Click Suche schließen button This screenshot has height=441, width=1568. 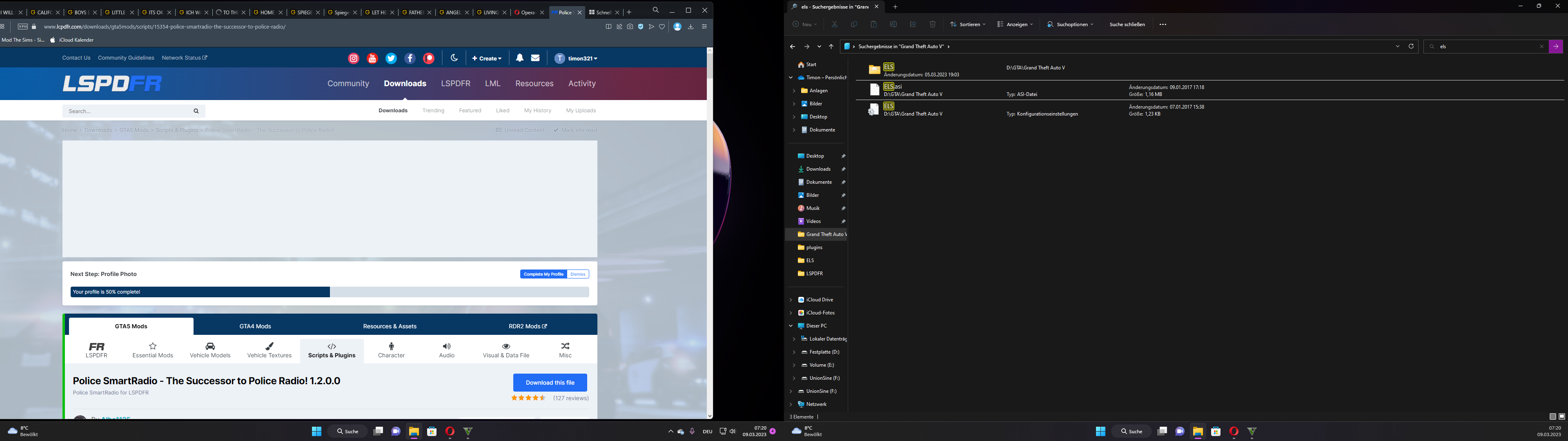coord(1127,24)
